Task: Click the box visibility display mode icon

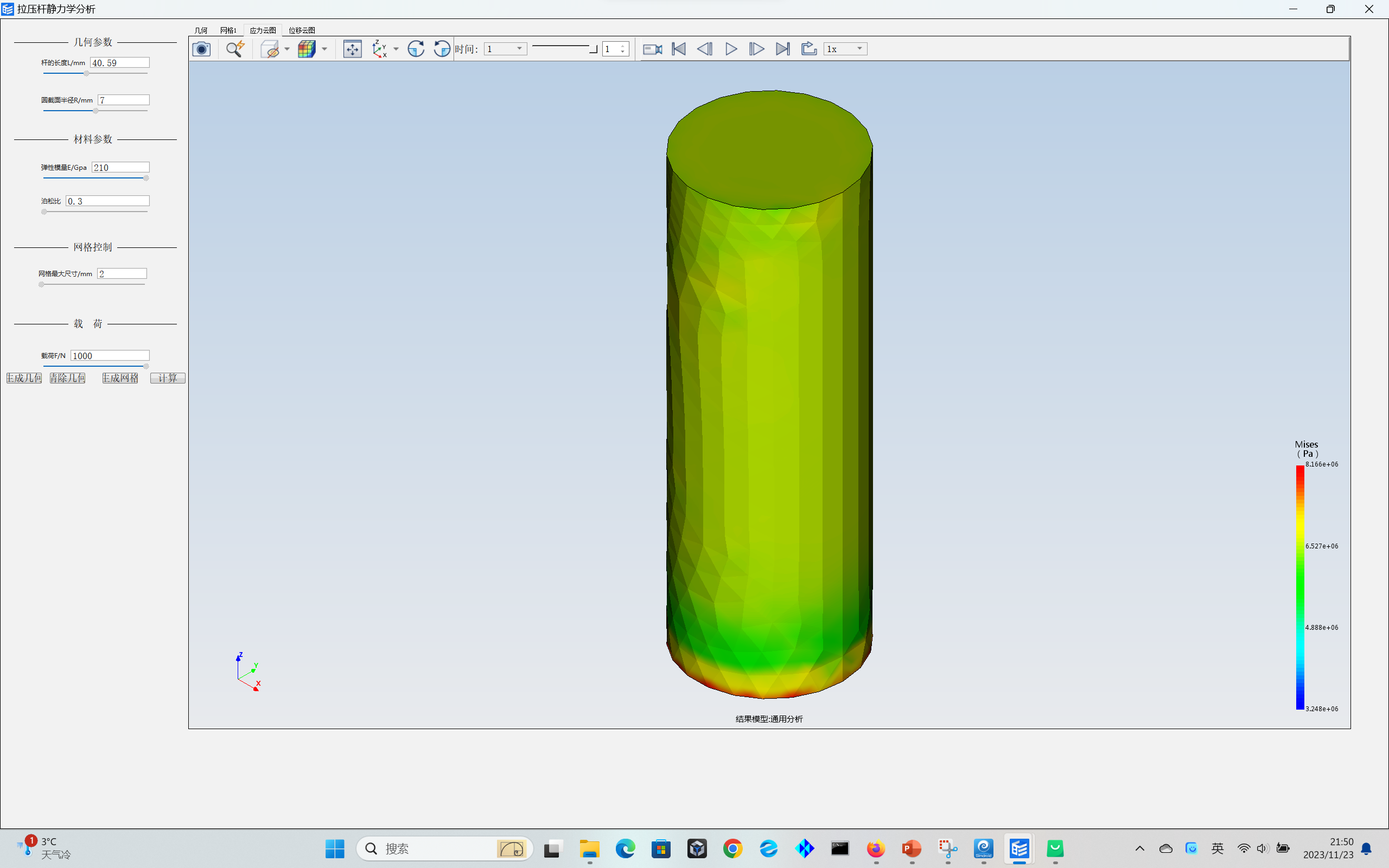Action: point(269,49)
